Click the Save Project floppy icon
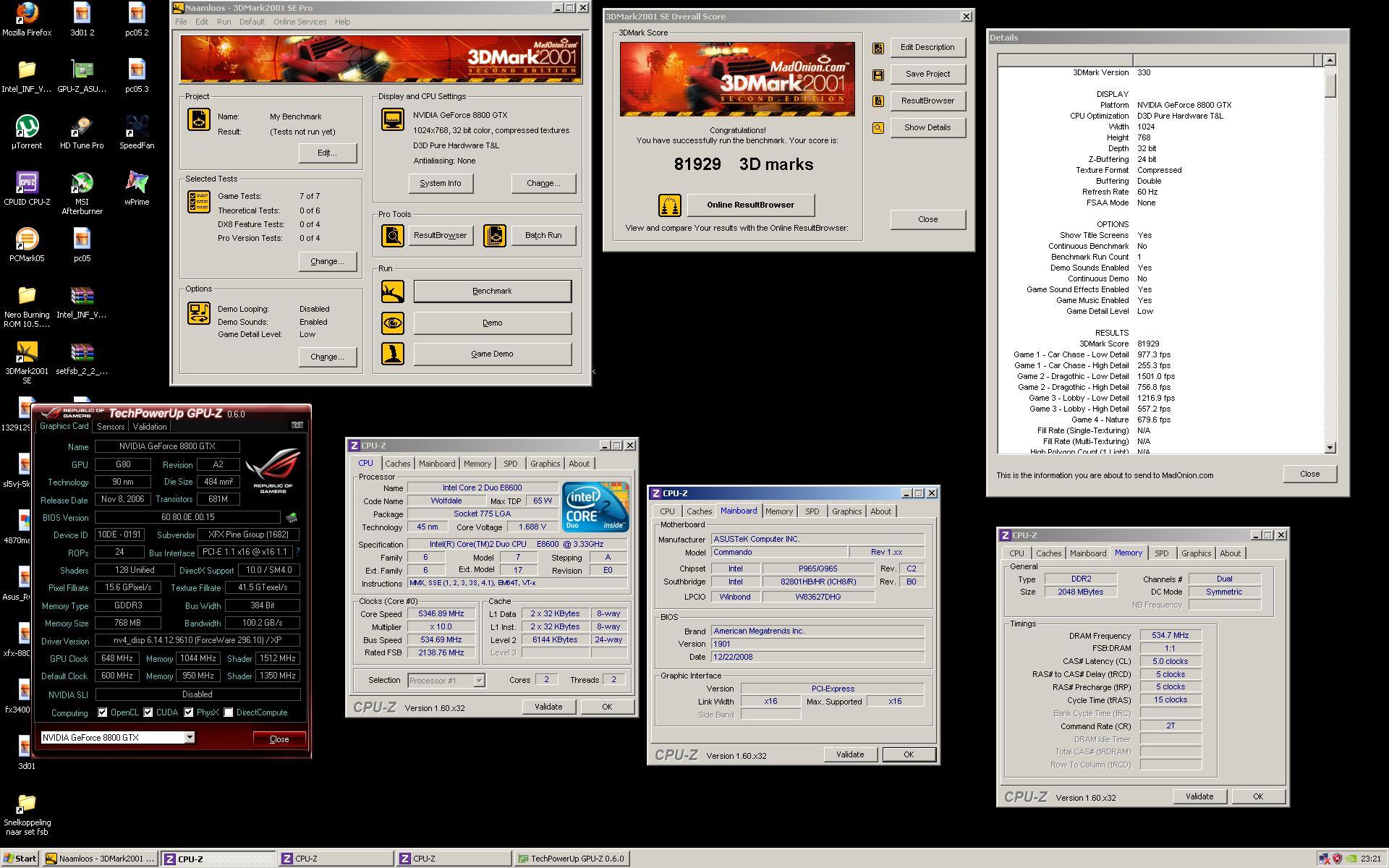Image resolution: width=1389 pixels, height=868 pixels. (878, 75)
